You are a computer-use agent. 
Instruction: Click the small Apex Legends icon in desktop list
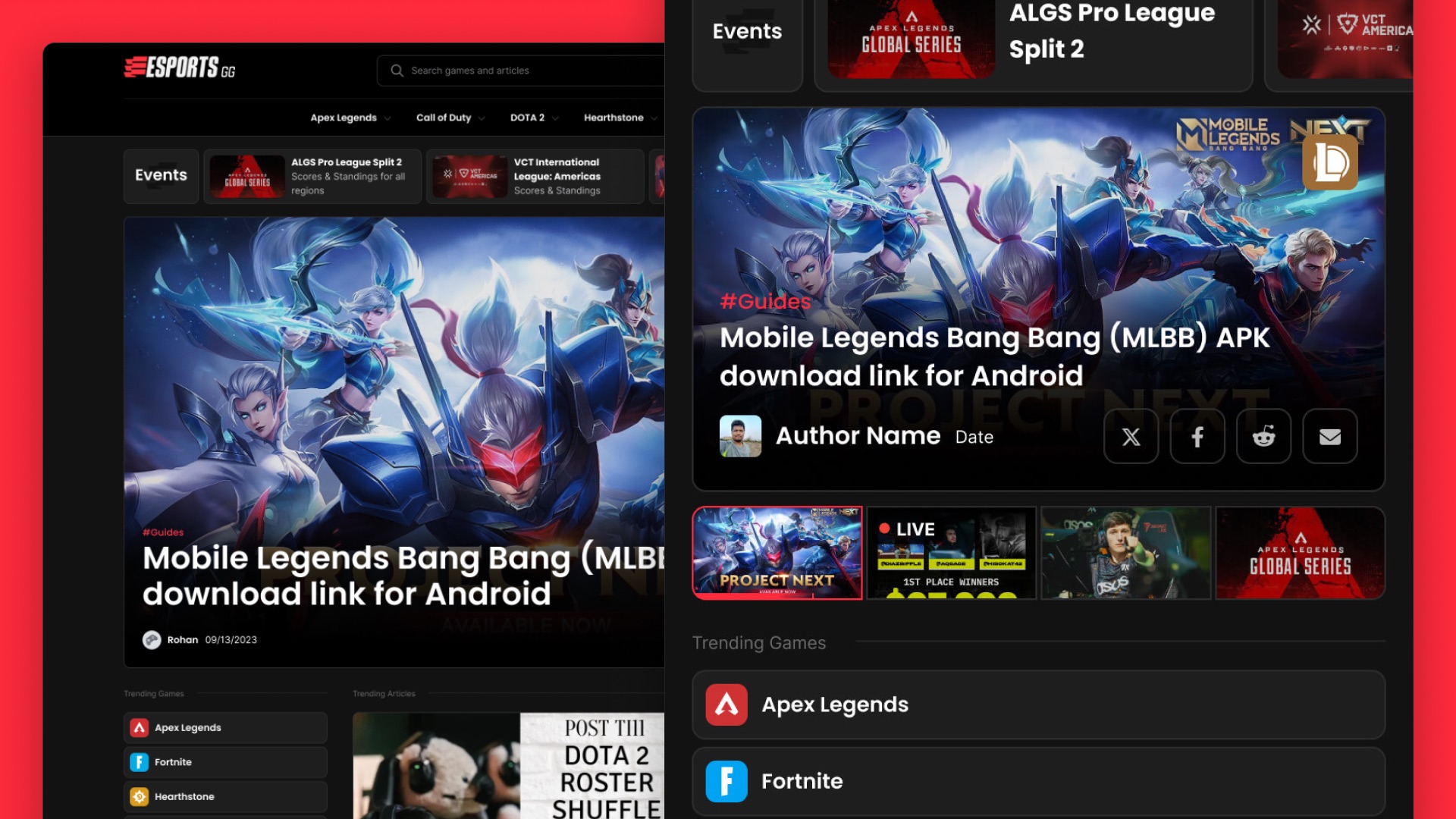pos(140,728)
